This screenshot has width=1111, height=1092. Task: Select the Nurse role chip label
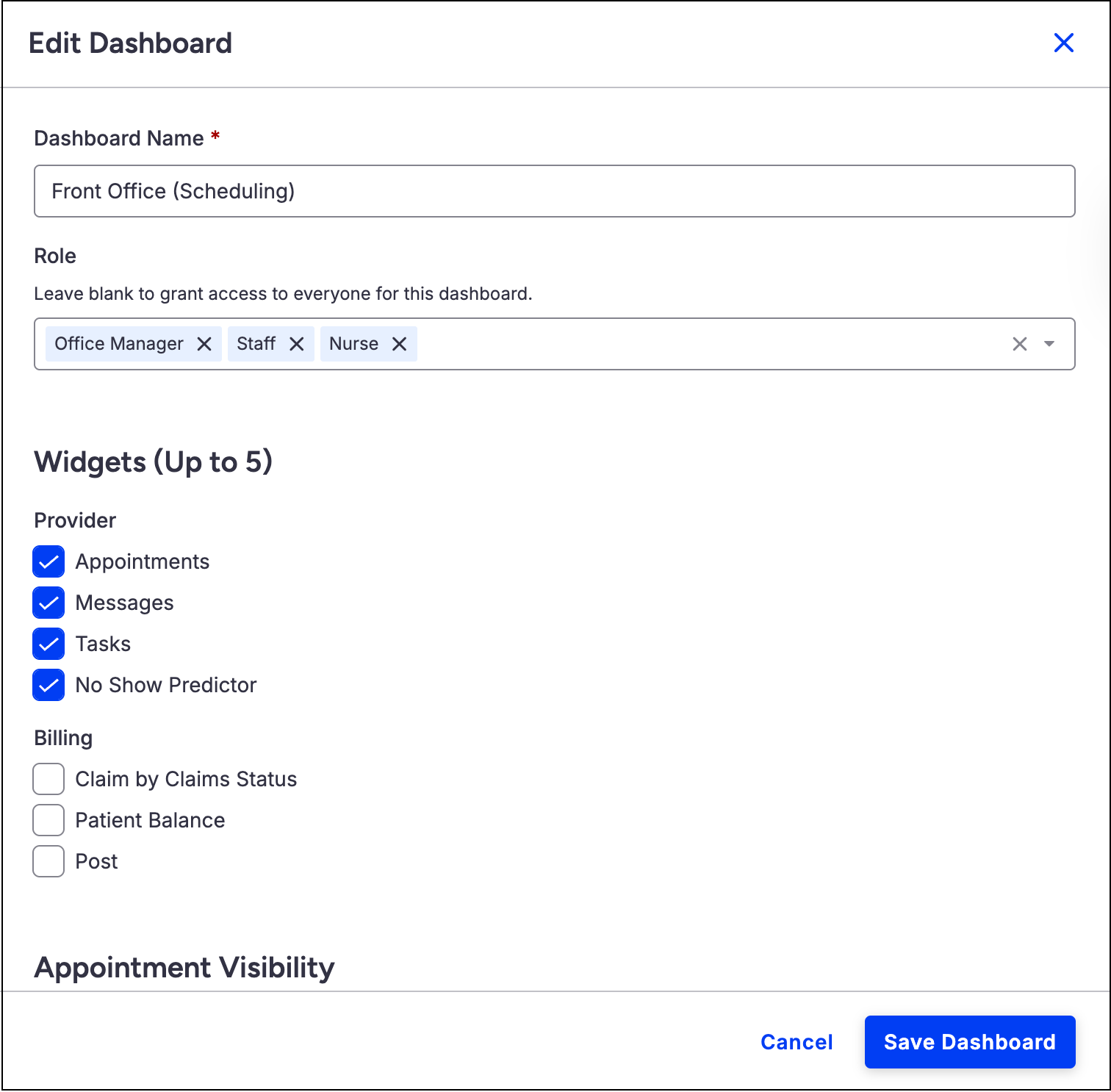coord(353,344)
